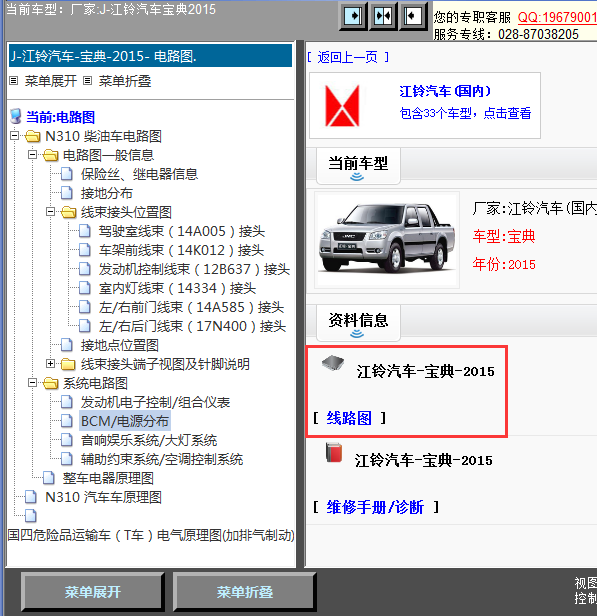Click the bottom 菜单展开 button
The image size is (597, 616).
[x=93, y=592]
